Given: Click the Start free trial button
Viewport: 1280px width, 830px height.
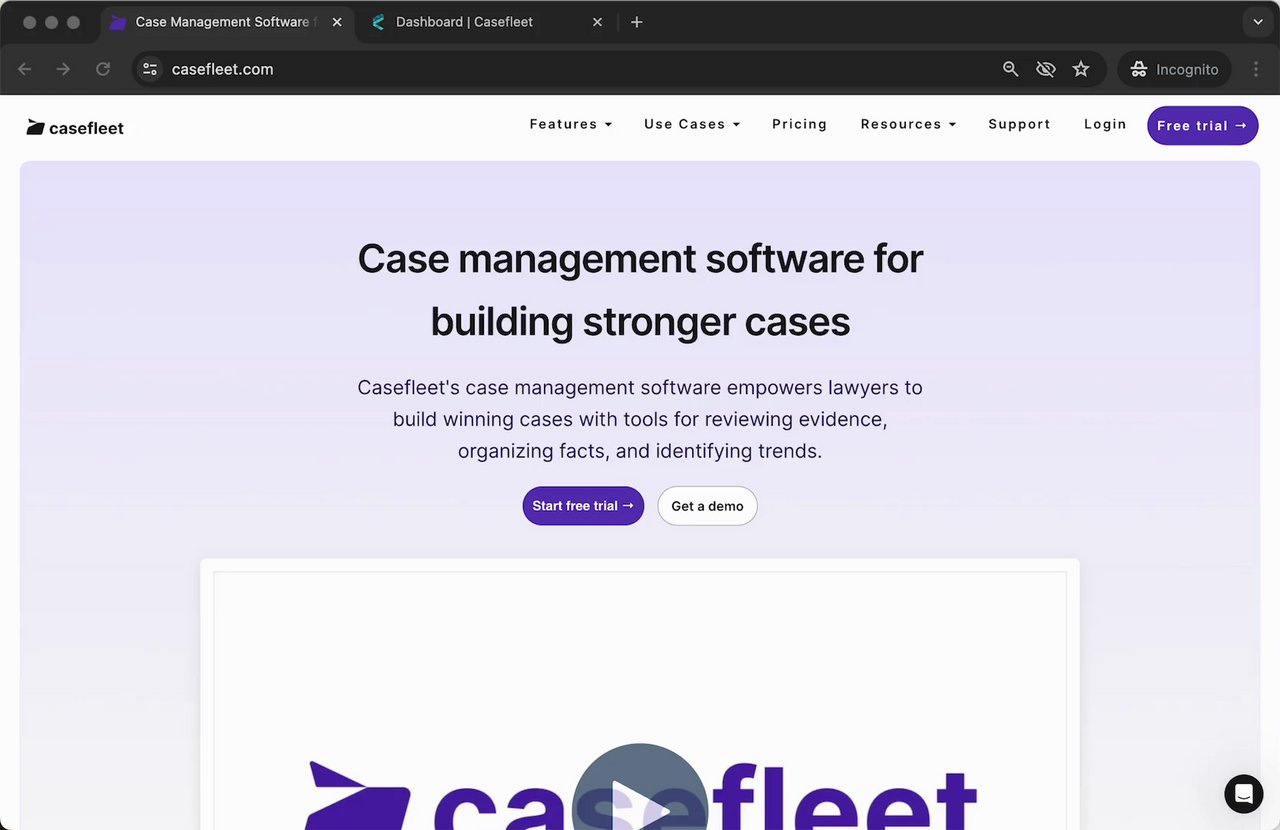Looking at the screenshot, I should pos(583,506).
